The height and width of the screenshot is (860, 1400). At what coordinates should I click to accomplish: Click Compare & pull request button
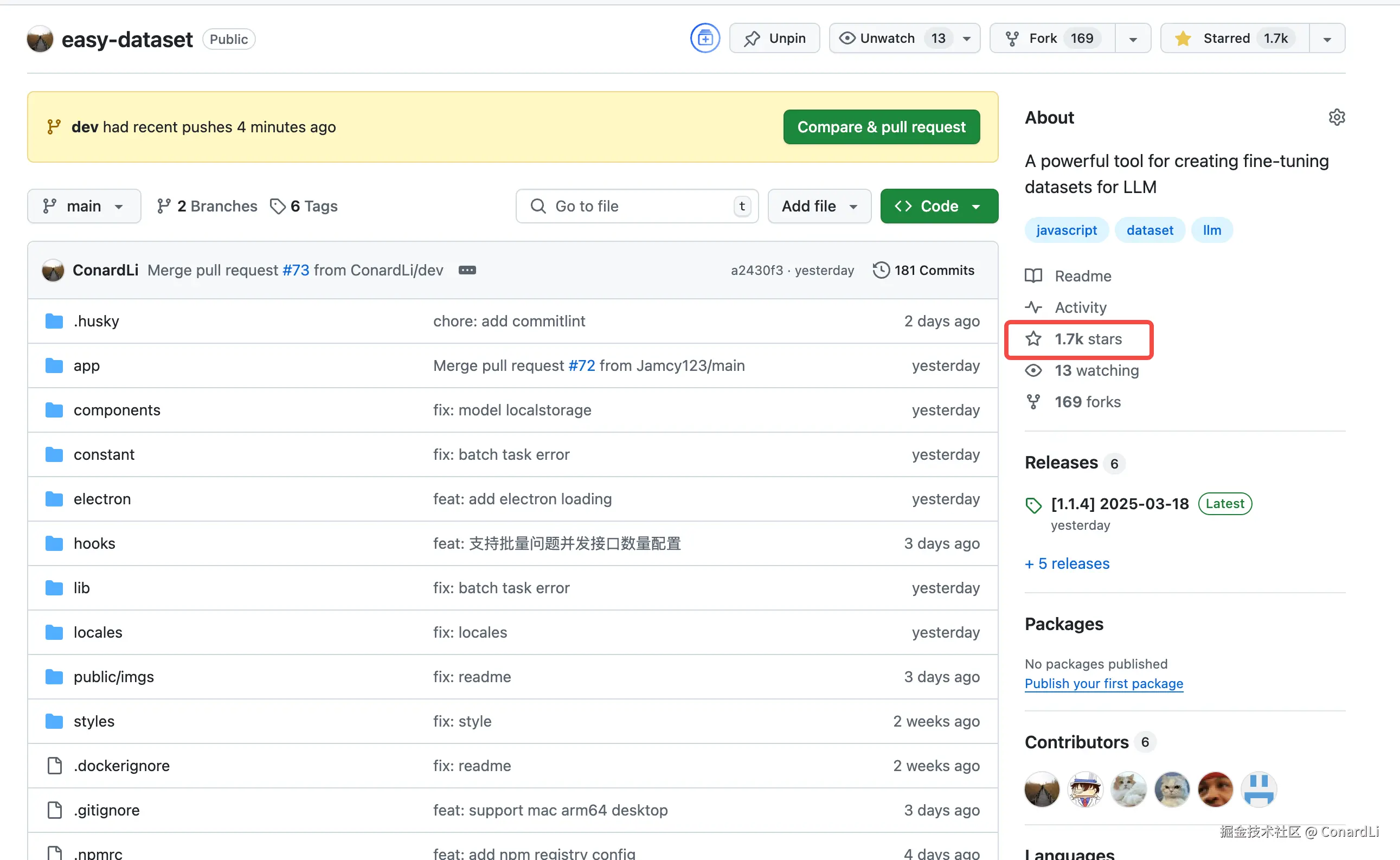pos(881,127)
